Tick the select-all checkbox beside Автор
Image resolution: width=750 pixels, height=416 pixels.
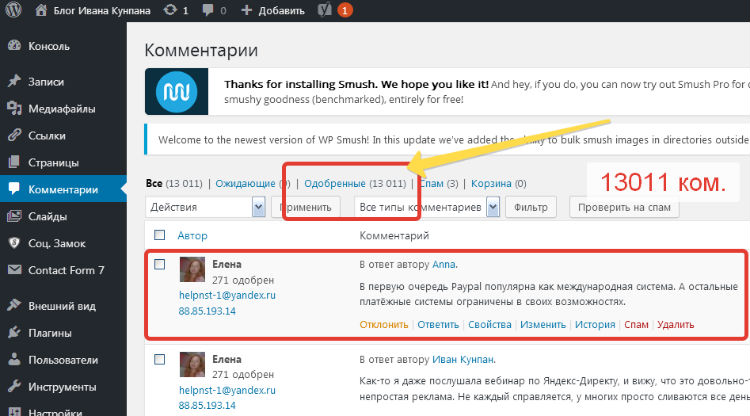159,235
